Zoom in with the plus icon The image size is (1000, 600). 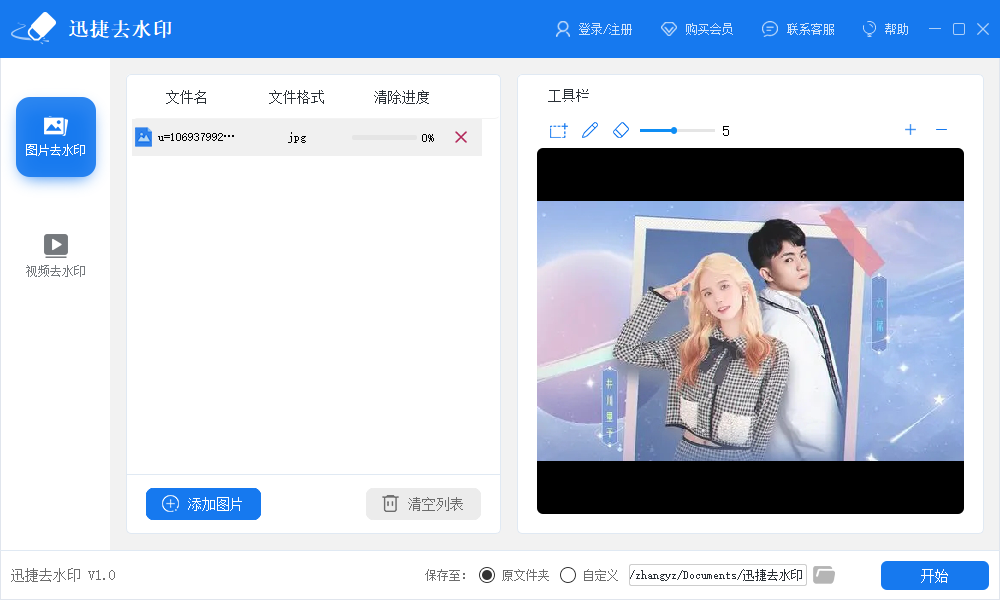(910, 130)
